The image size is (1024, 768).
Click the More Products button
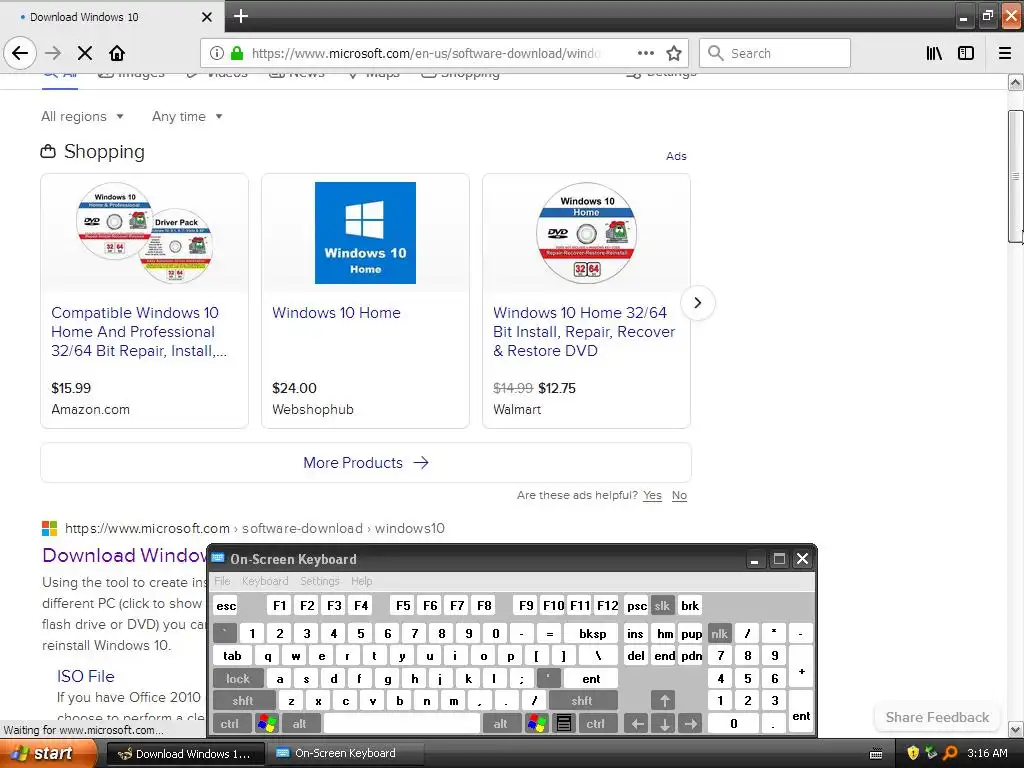366,462
